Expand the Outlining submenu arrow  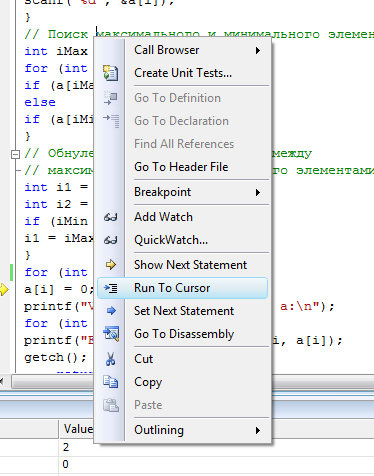click(258, 430)
